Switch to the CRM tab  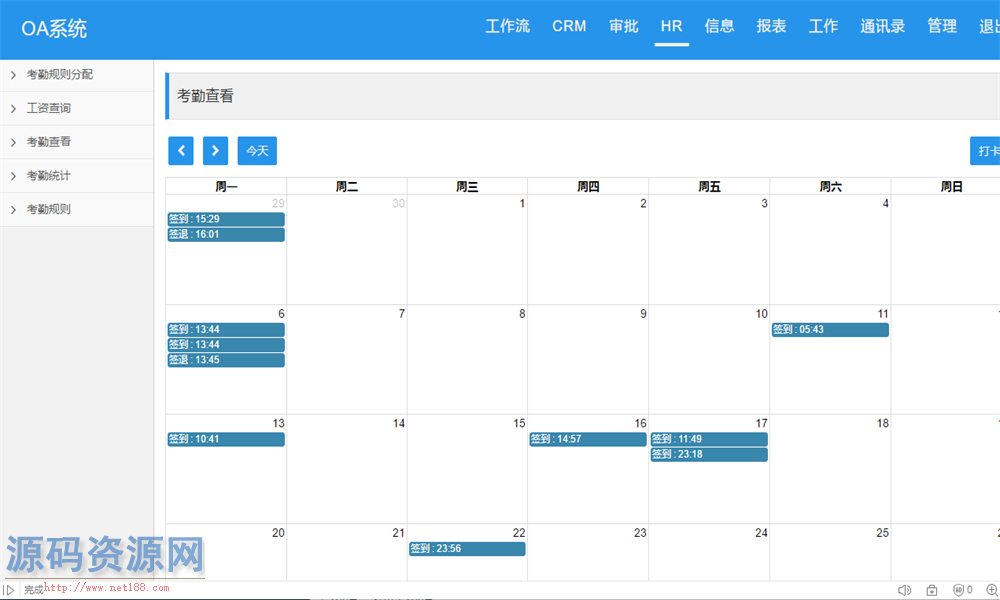569,27
